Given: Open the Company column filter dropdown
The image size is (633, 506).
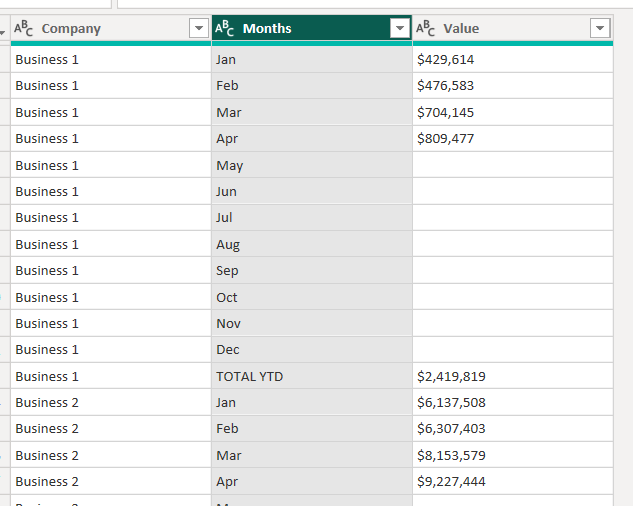Looking at the screenshot, I should 199,28.
